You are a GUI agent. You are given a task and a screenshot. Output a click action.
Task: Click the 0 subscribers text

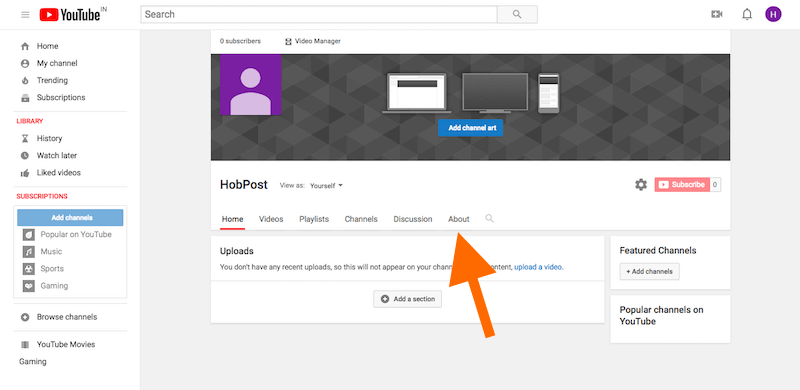(x=240, y=41)
